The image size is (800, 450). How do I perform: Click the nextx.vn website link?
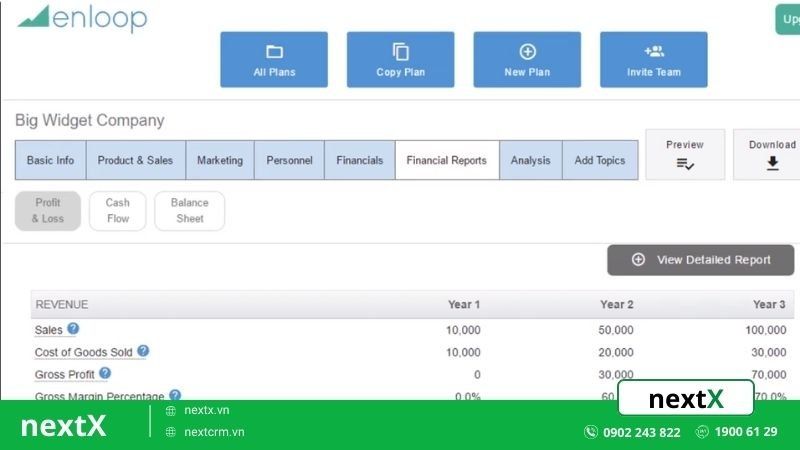(207, 410)
